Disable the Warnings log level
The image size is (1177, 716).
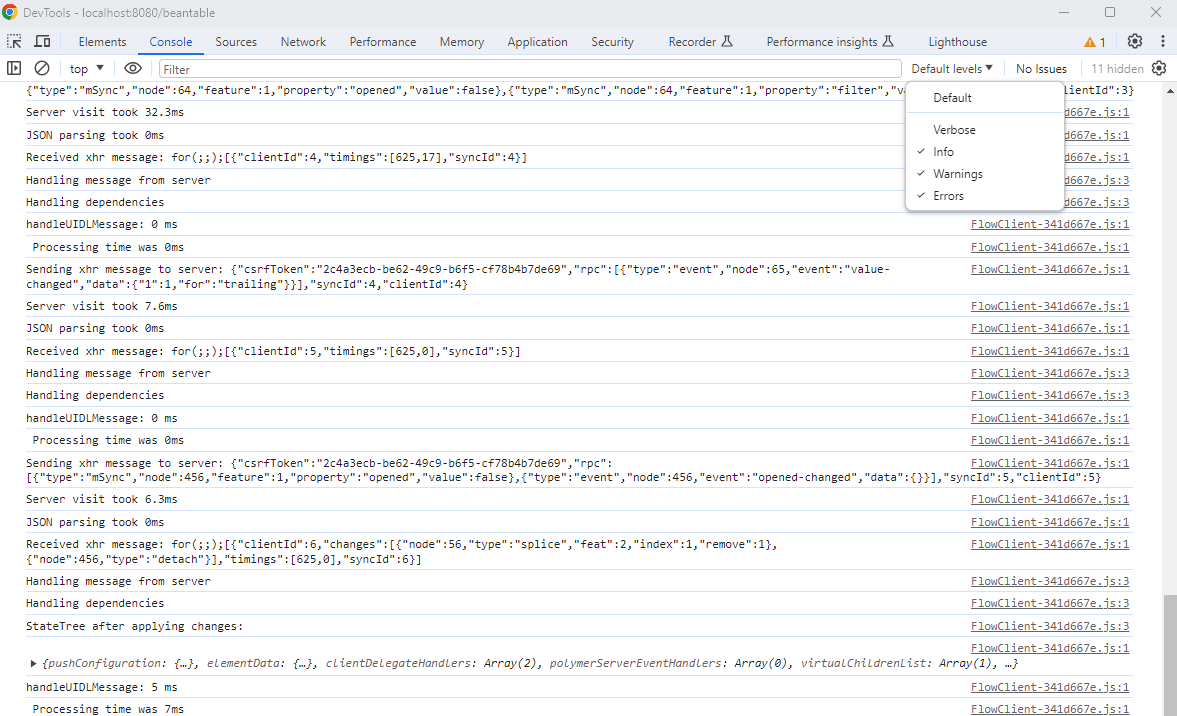click(x=957, y=174)
